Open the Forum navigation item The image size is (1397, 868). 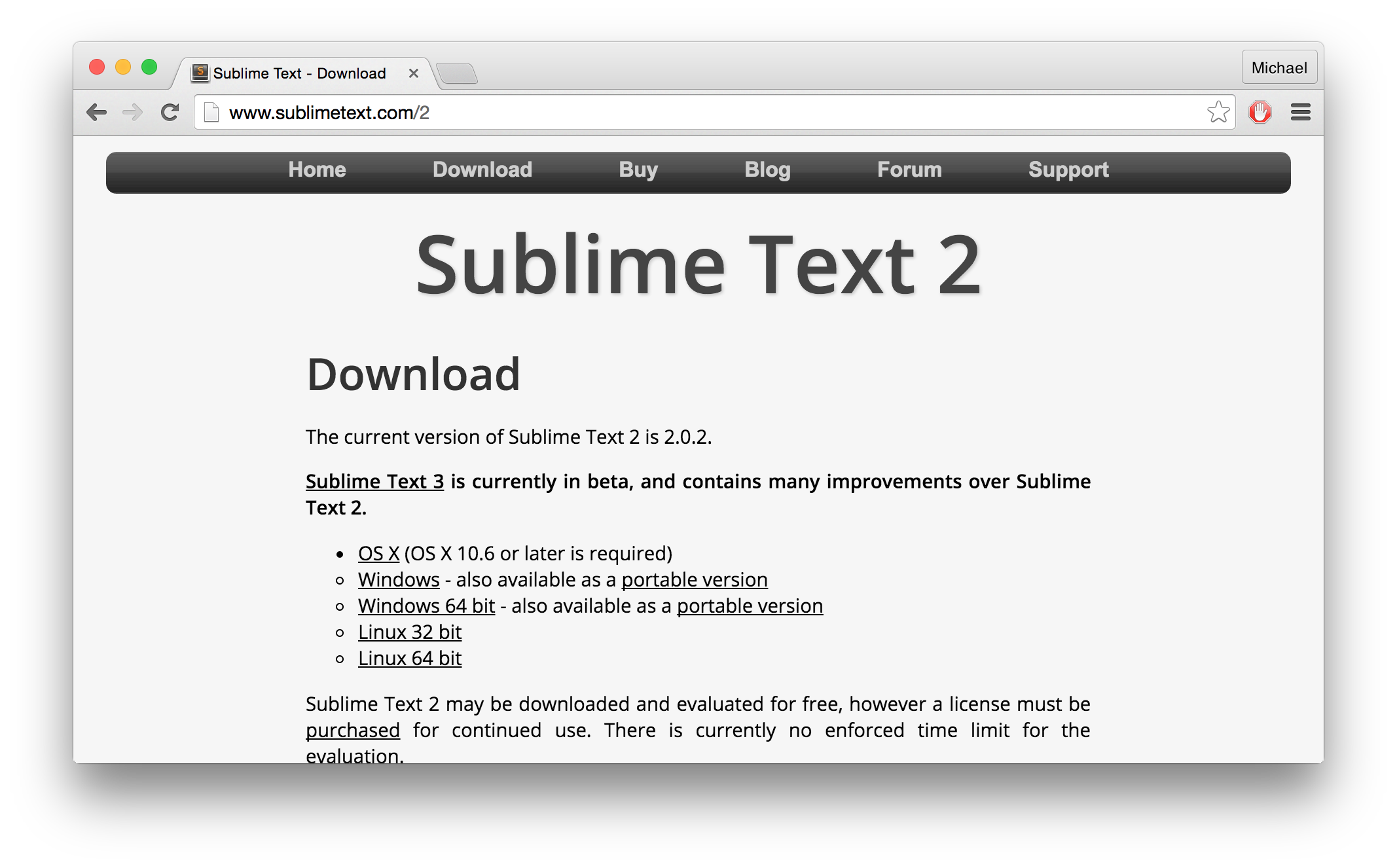tap(909, 170)
